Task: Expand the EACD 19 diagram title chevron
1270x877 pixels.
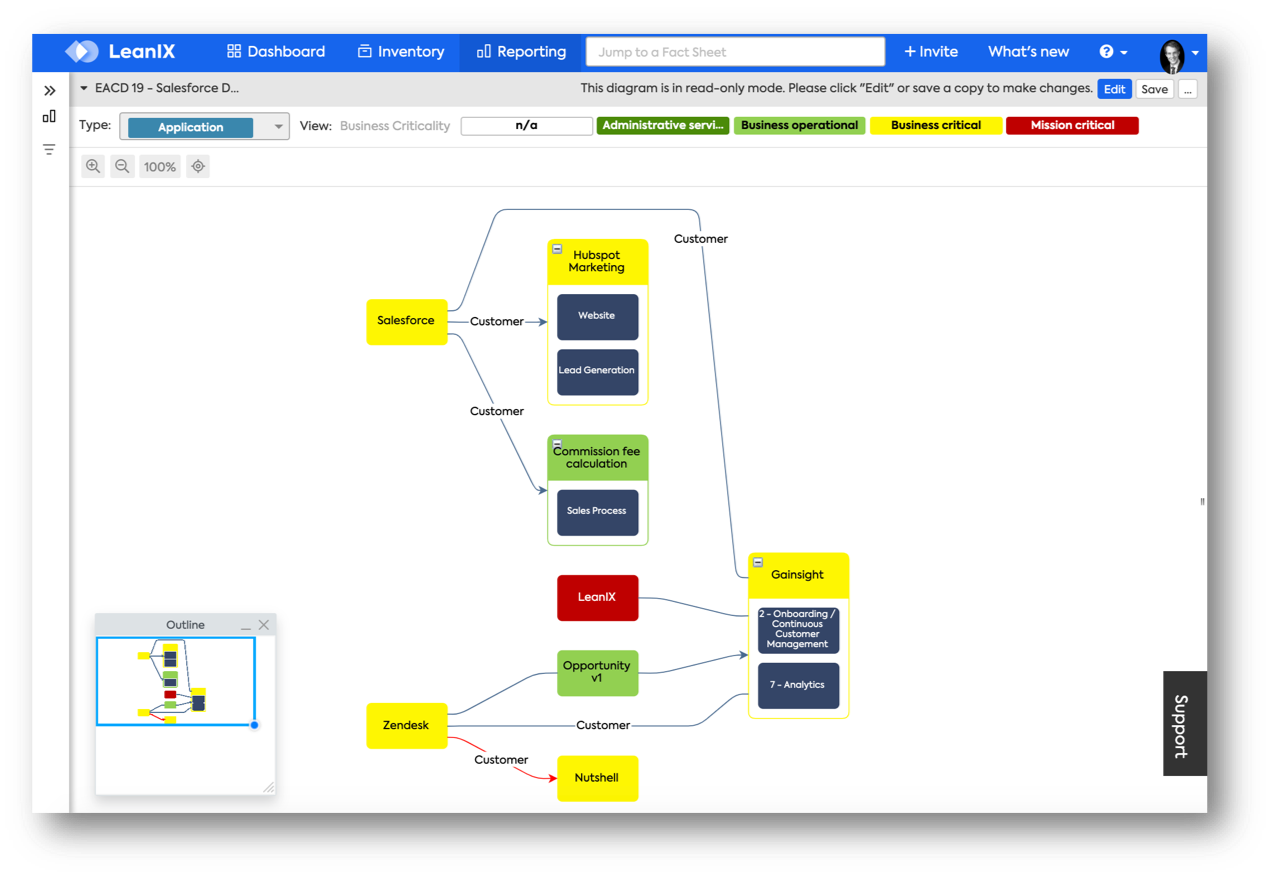Action: [x=82, y=88]
